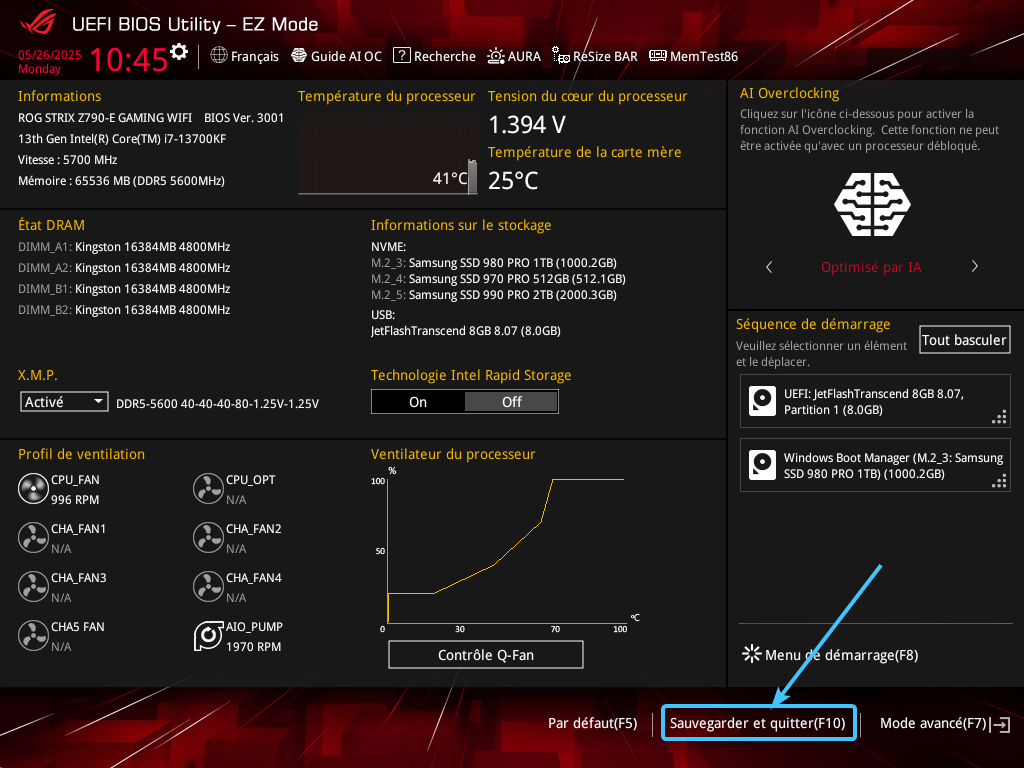Click the Mode avancé exit arrow icon
The width and height of the screenshot is (1024, 768).
coord(1000,724)
